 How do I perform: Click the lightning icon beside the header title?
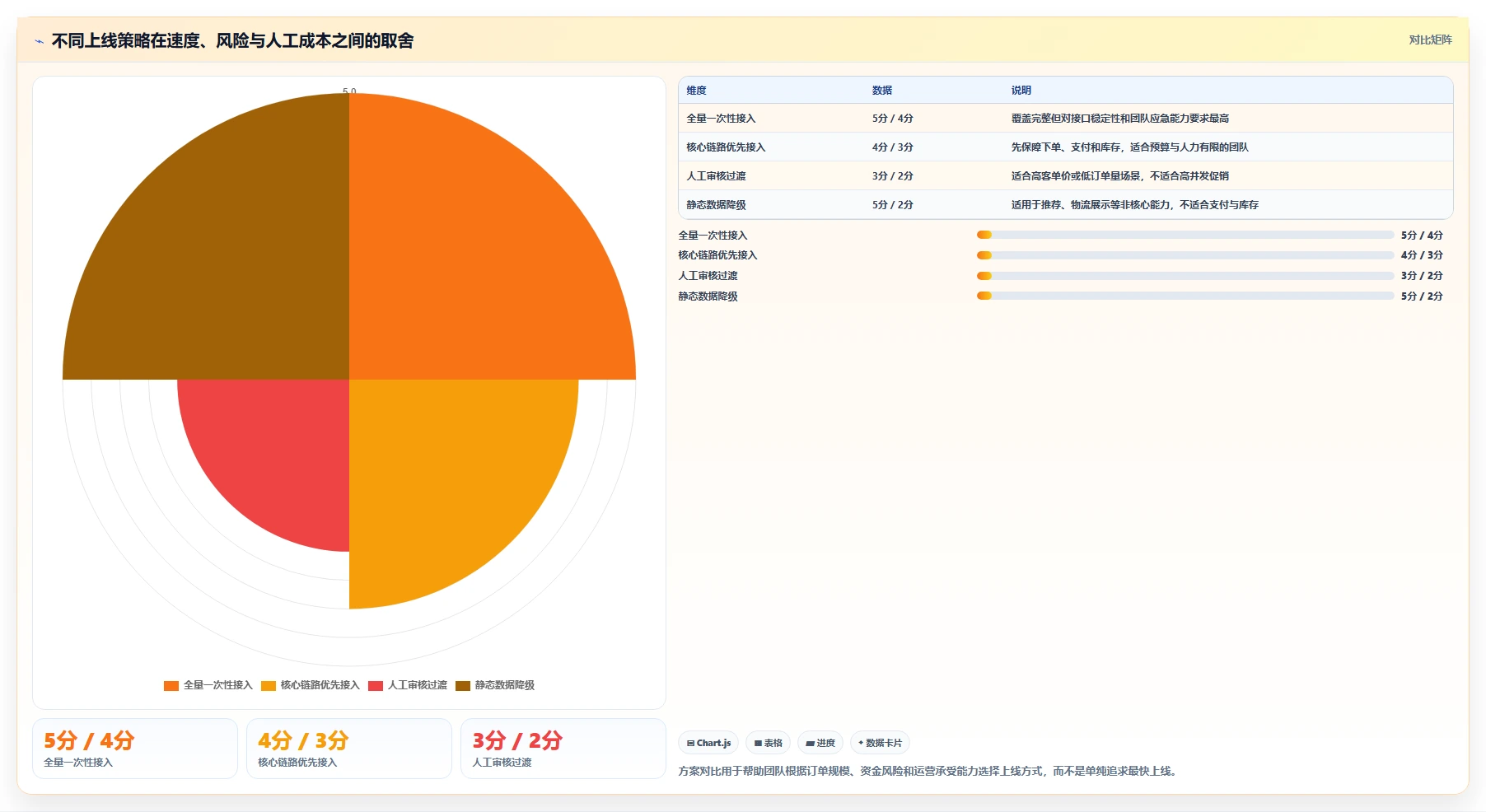click(39, 41)
